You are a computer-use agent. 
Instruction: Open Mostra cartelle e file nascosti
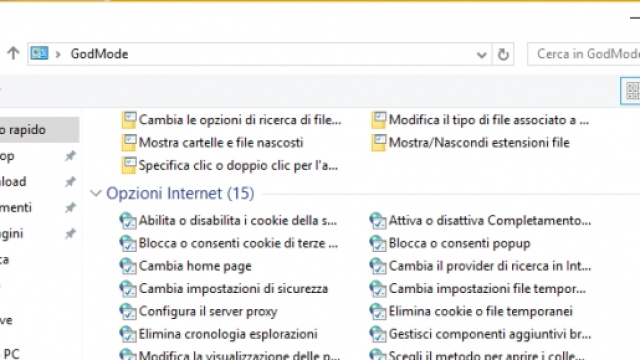[x=221, y=143]
